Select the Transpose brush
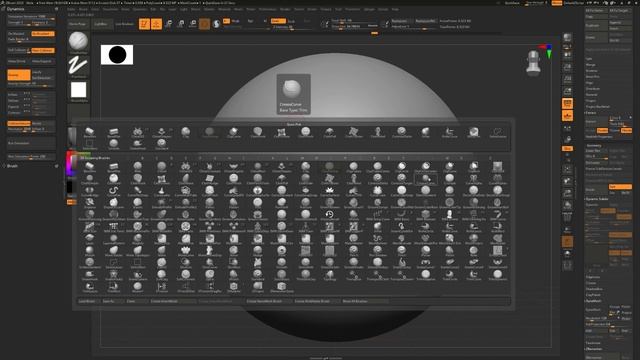This screenshot has height=360, width=640. [353, 275]
